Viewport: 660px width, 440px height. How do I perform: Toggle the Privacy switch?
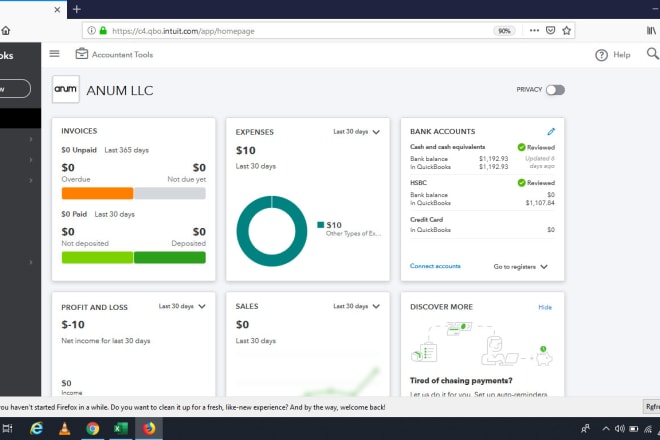tap(555, 90)
